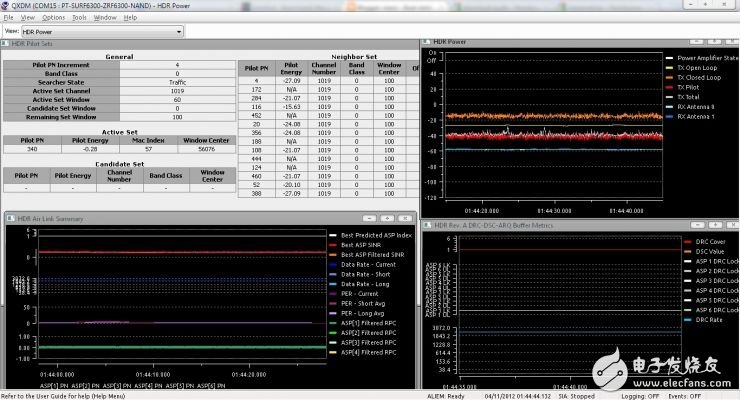
Task: Click the Channel Number header in Neighbor Set
Action: (x=323, y=67)
